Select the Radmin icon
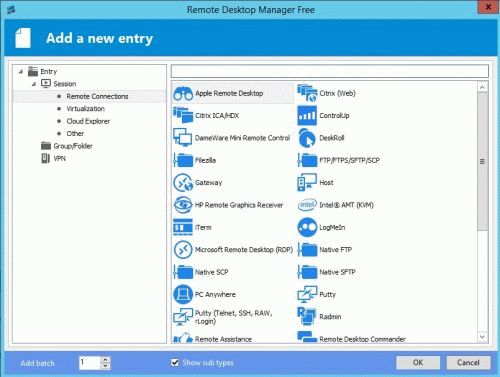The image size is (500, 377). coord(307,316)
